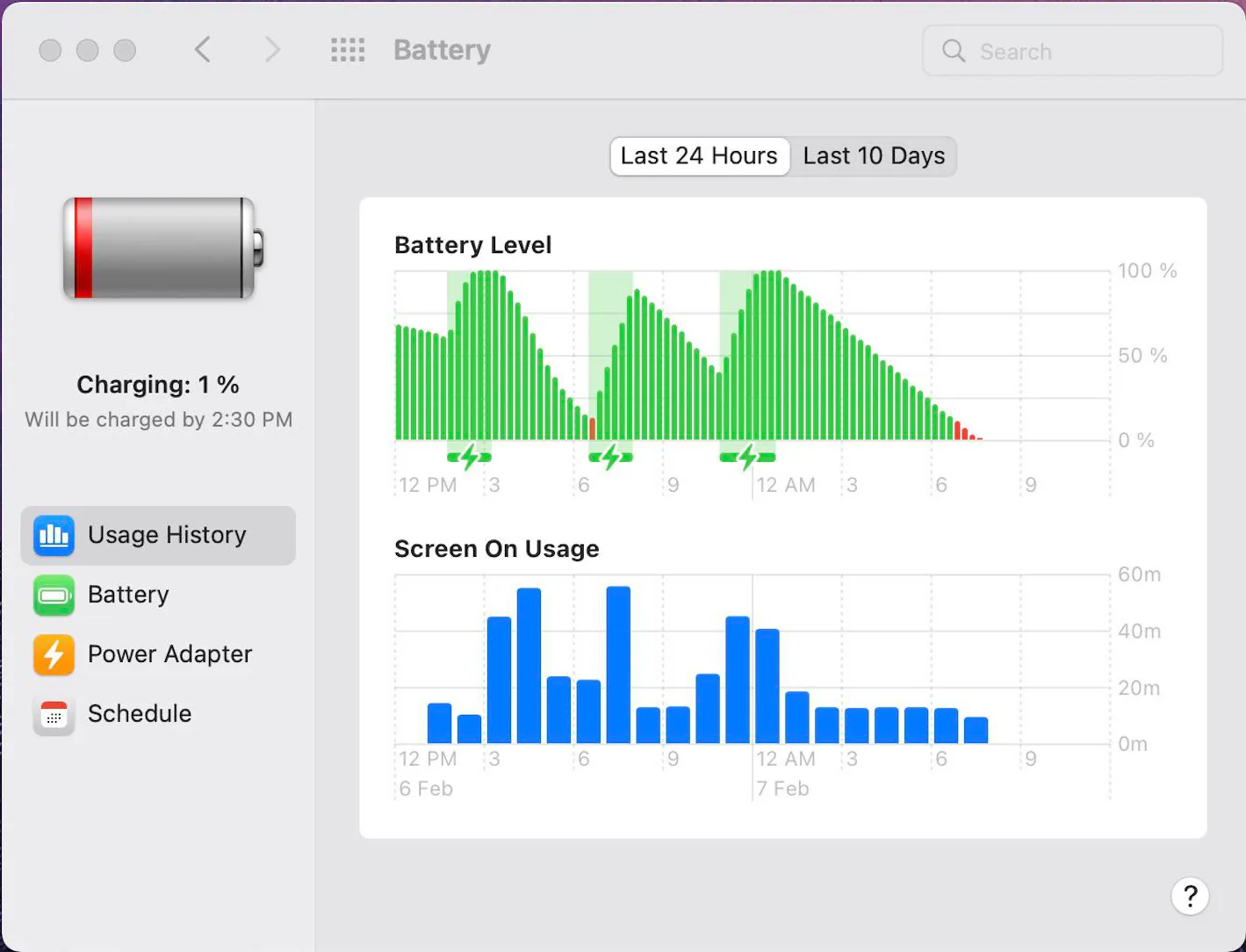Click the Schedule calendar icon

tap(54, 715)
